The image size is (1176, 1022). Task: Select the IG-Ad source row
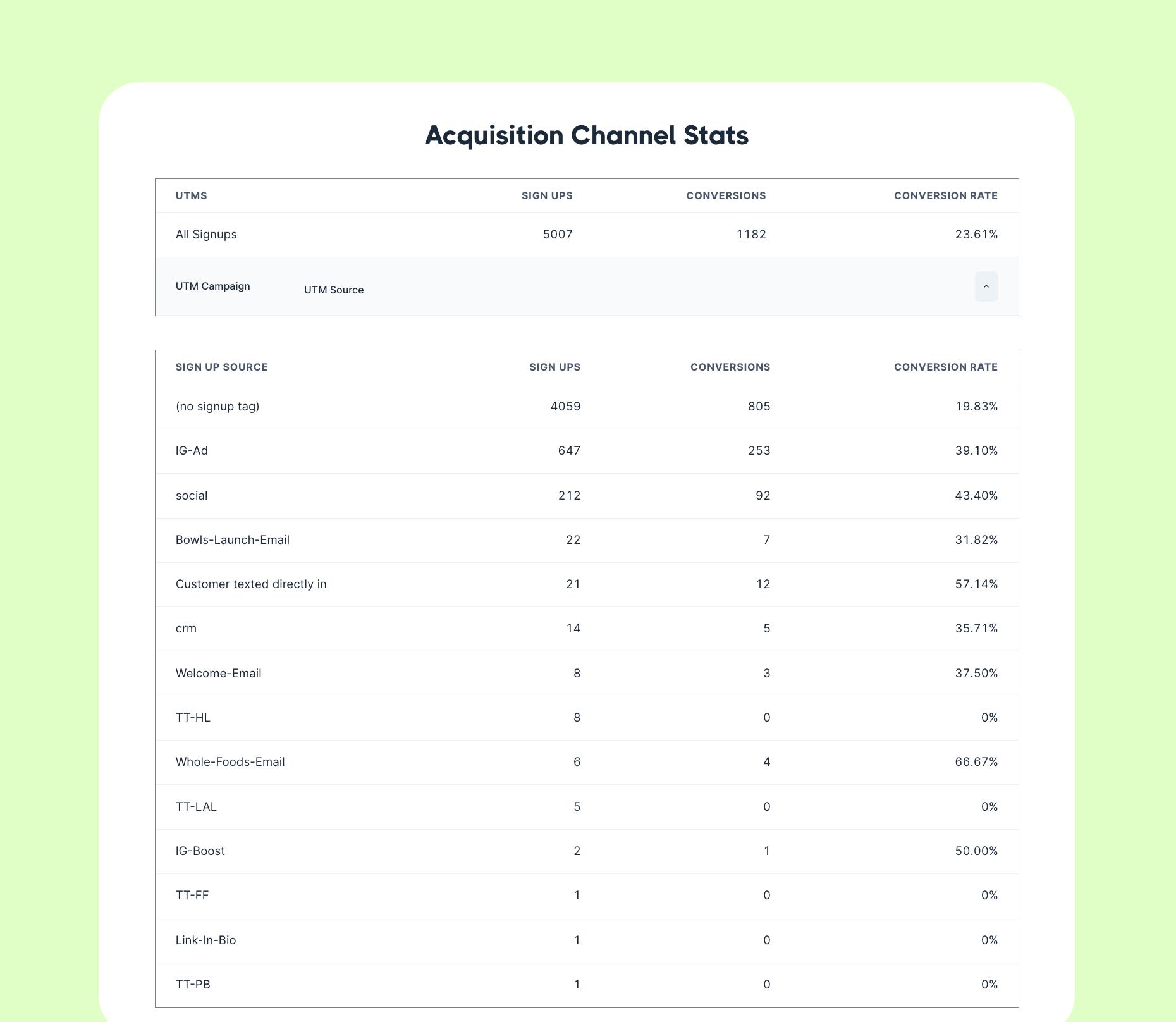coord(587,451)
